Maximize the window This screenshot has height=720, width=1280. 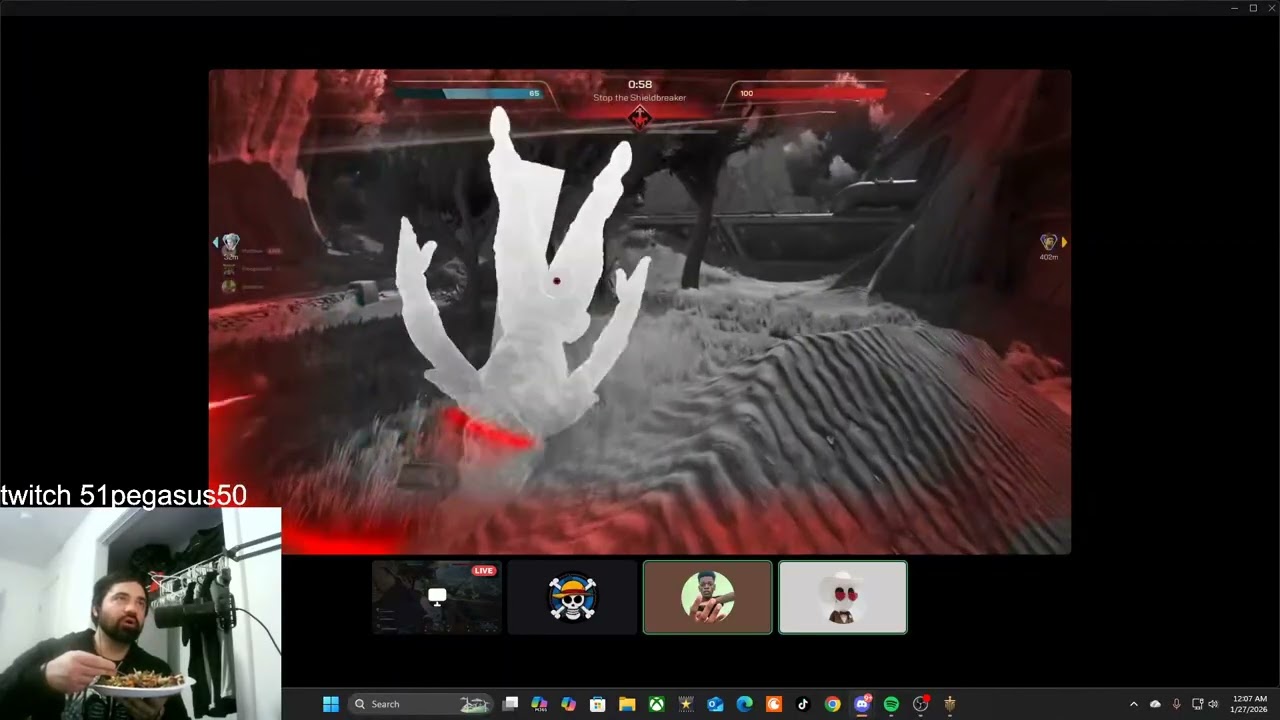[1253, 8]
